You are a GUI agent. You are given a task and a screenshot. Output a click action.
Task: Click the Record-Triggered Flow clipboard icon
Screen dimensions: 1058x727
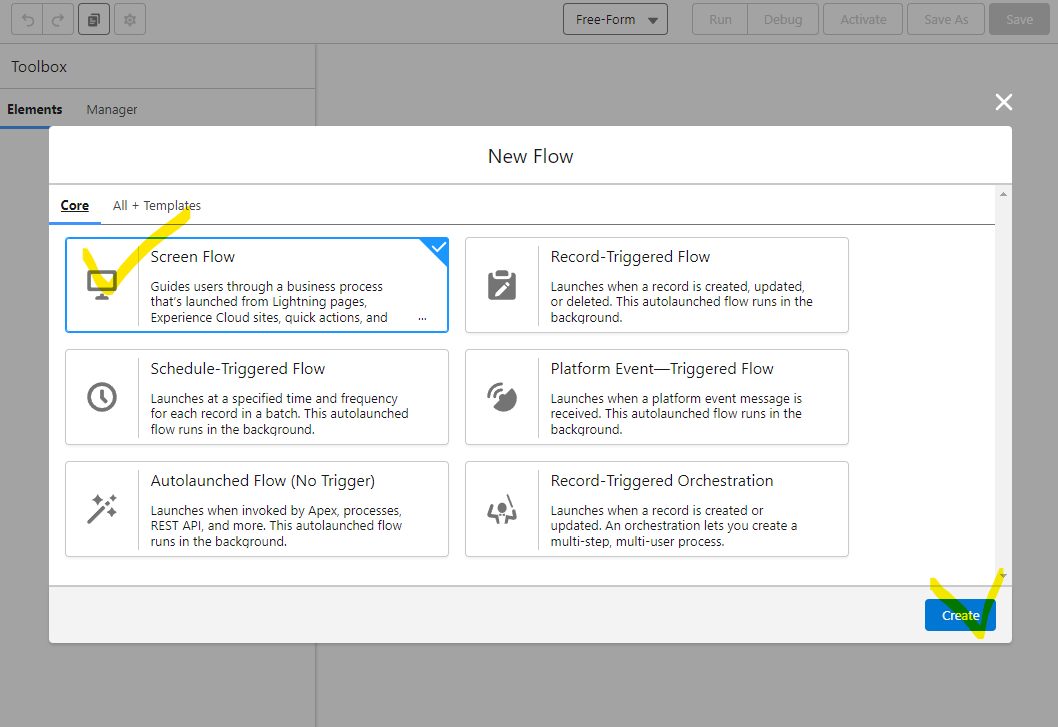502,285
